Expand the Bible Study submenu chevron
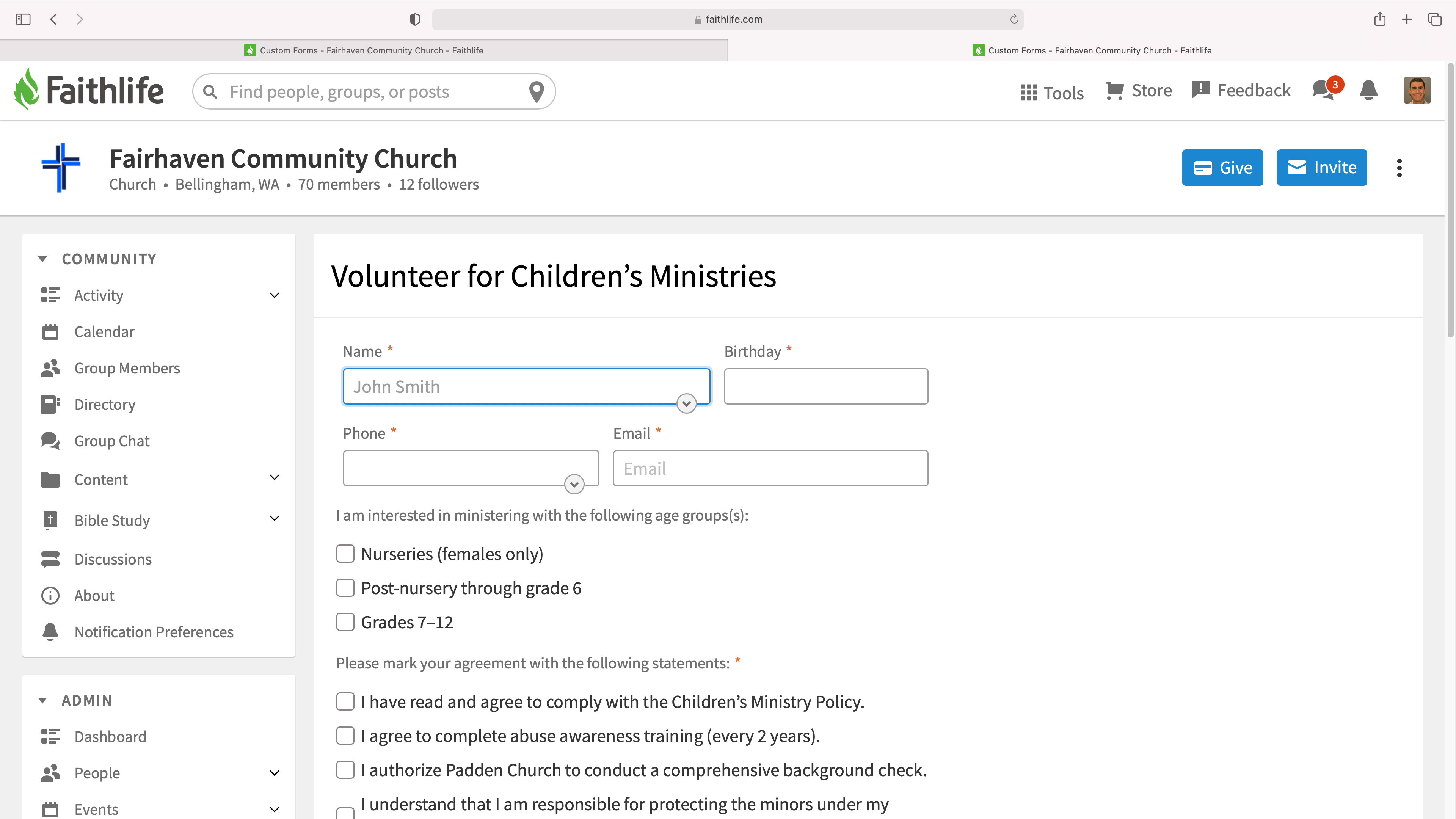This screenshot has width=1456, height=819. point(275,518)
